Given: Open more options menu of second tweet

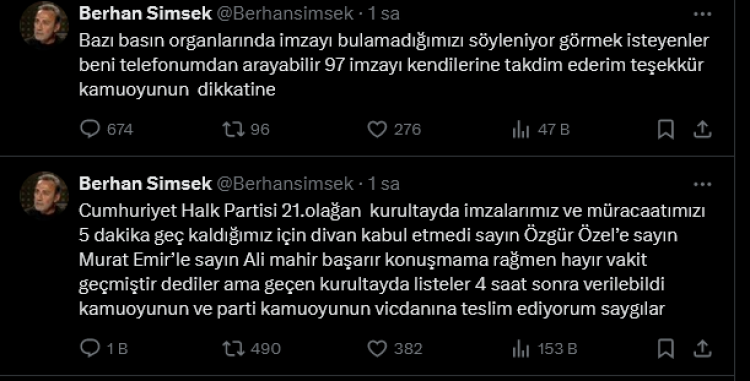Looking at the screenshot, I should tap(702, 184).
